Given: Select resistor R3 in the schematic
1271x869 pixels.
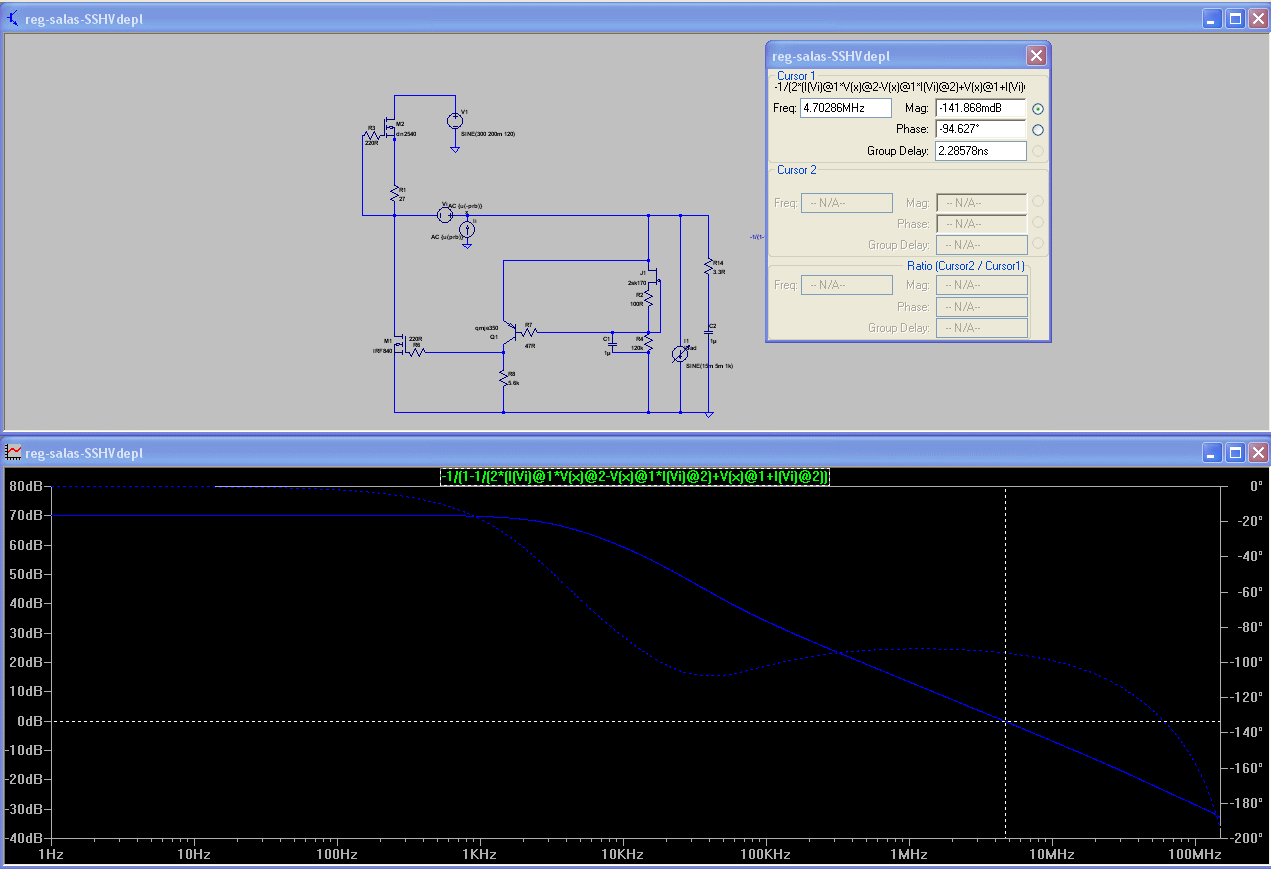Looking at the screenshot, I should tap(371, 137).
